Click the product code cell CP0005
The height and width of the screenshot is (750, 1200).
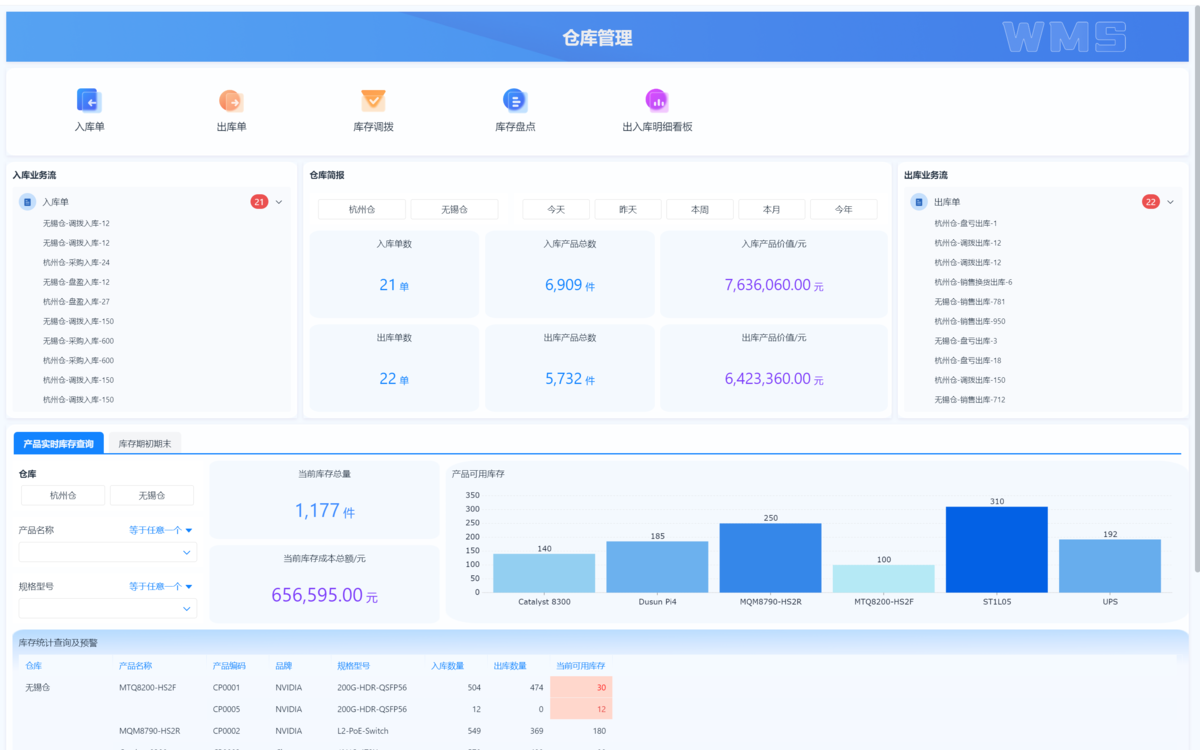point(227,708)
